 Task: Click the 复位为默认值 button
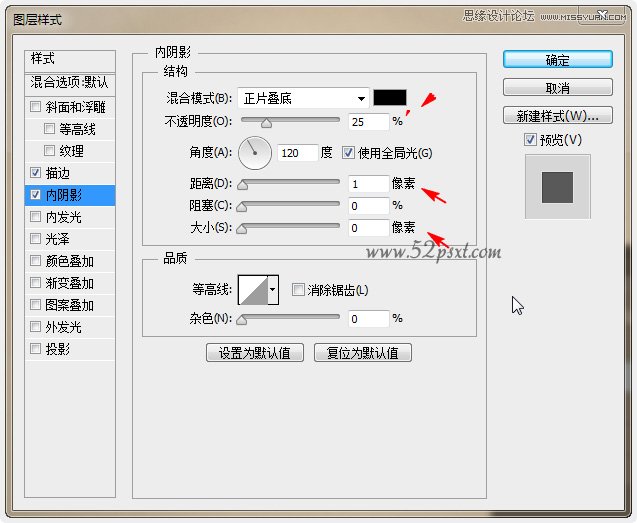click(x=363, y=353)
